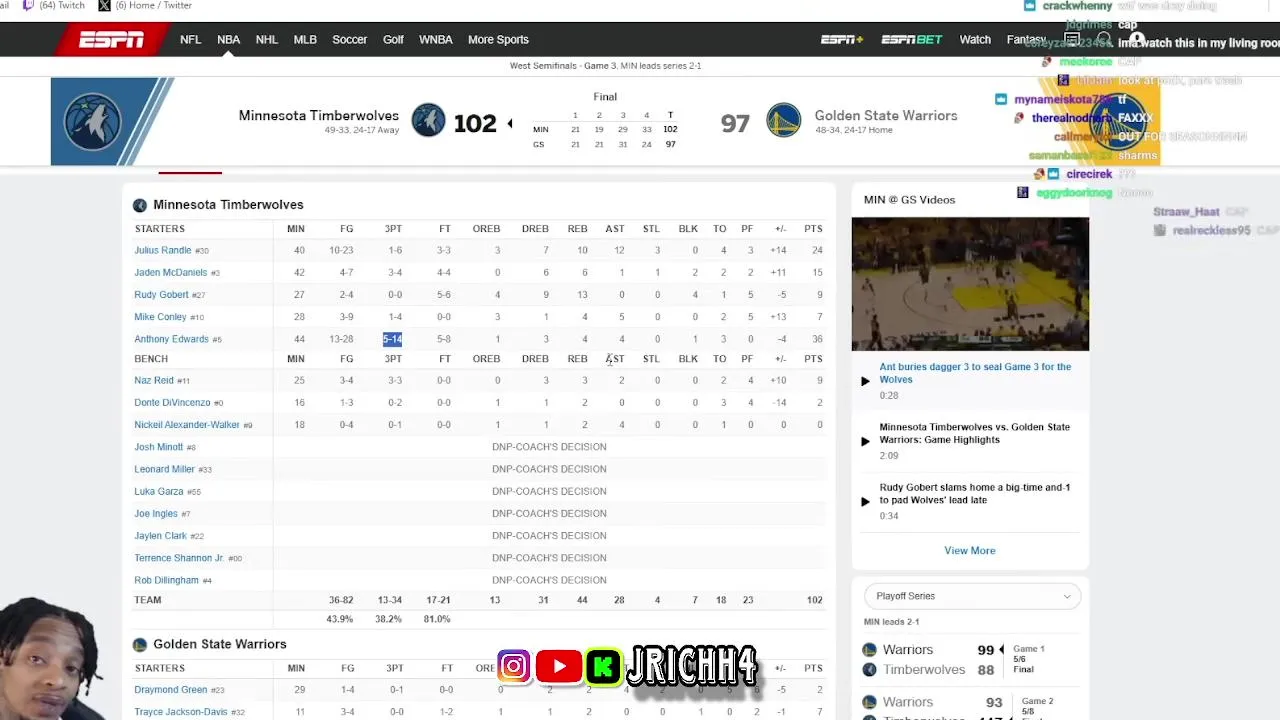This screenshot has height=720, width=1280.
Task: Click the MIN @ GS video thumbnail
Action: pos(970,284)
